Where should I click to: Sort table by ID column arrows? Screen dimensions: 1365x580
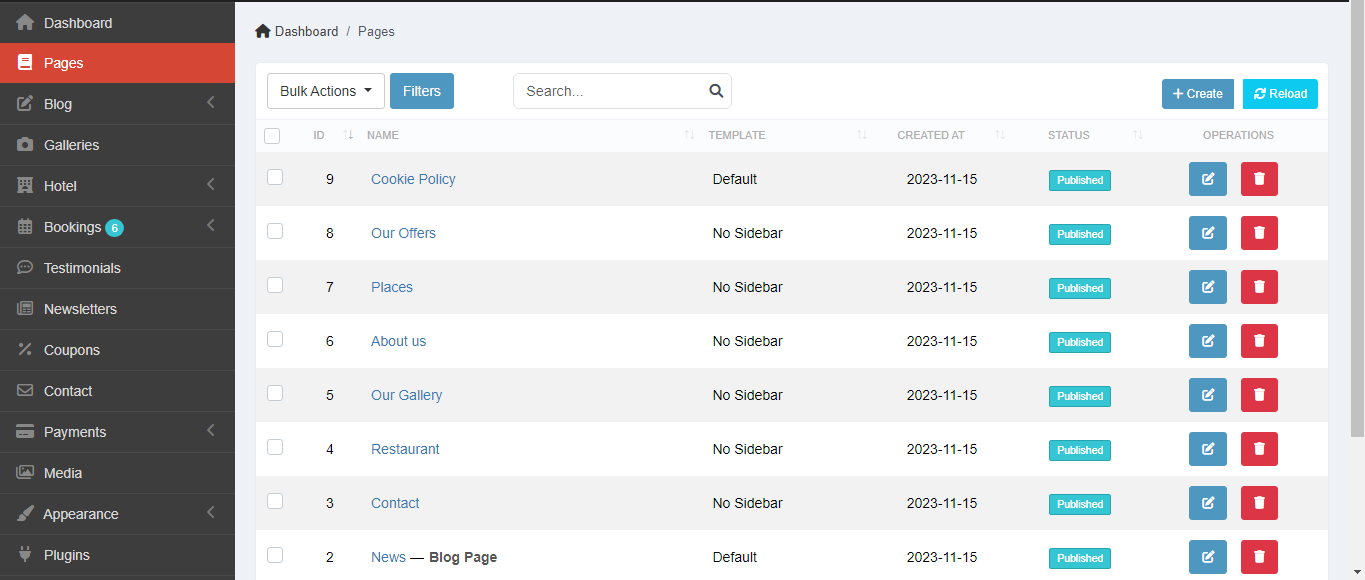348,135
